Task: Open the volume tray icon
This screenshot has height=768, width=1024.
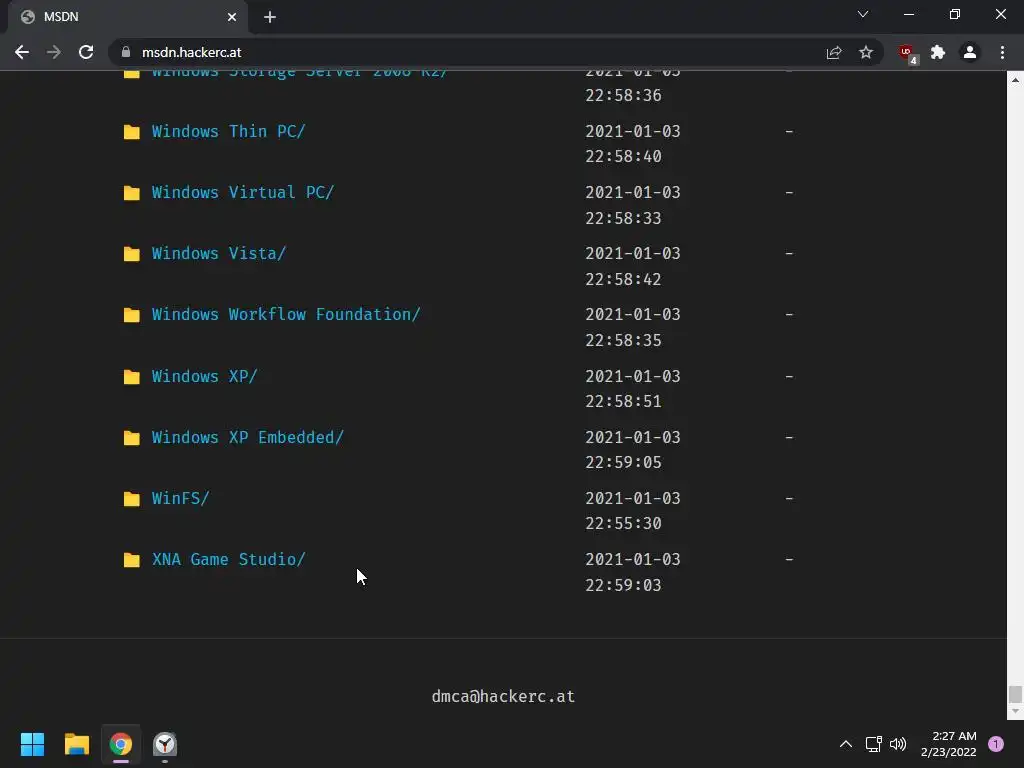Action: pos(898,744)
